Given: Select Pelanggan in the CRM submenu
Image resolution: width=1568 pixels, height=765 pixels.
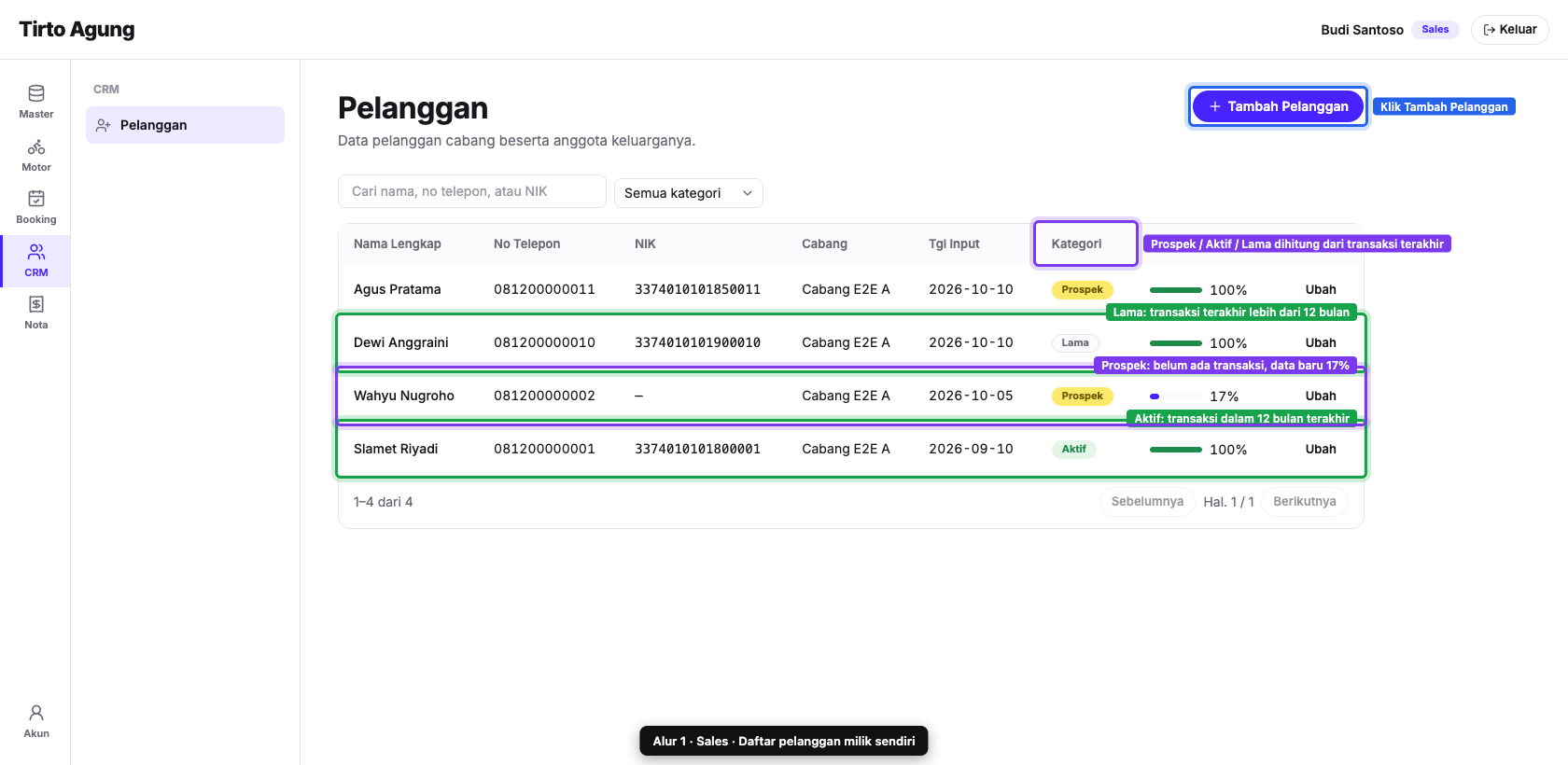Looking at the screenshot, I should point(185,125).
